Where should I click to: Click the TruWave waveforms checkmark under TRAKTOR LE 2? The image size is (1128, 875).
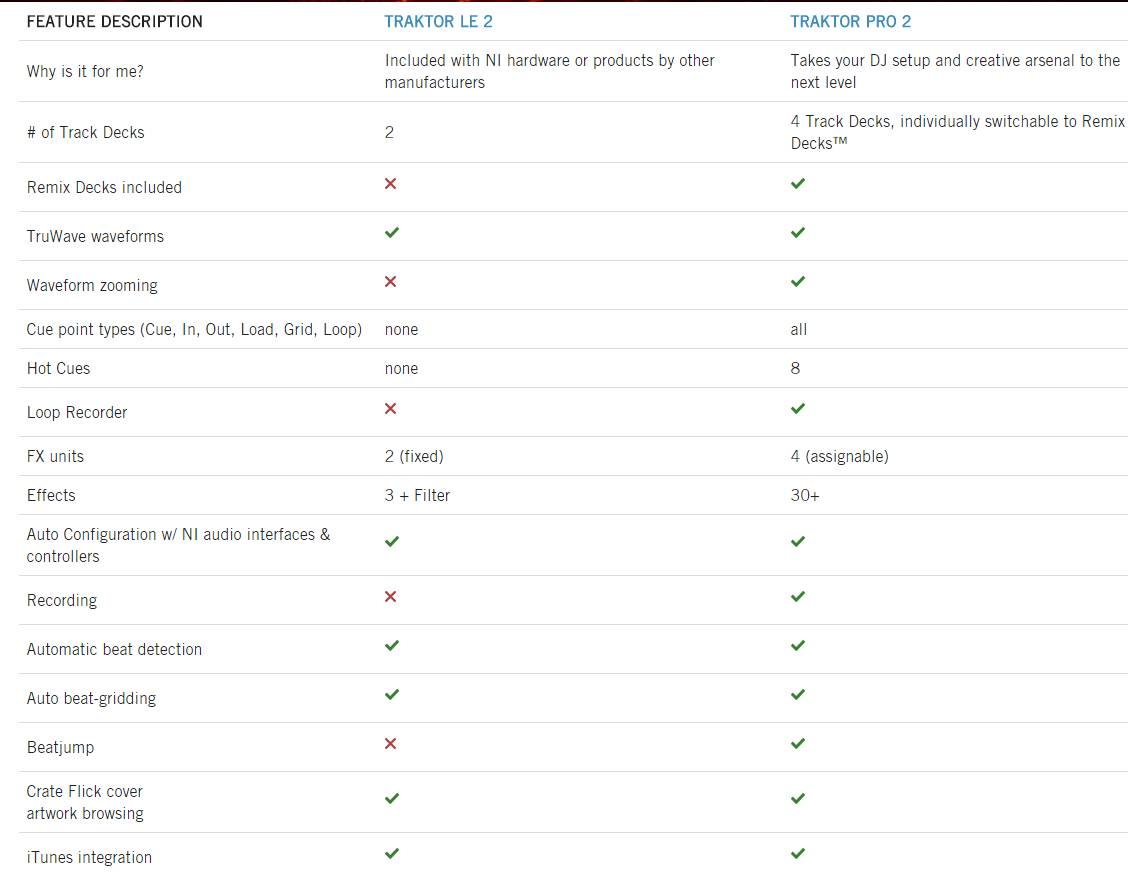click(392, 233)
